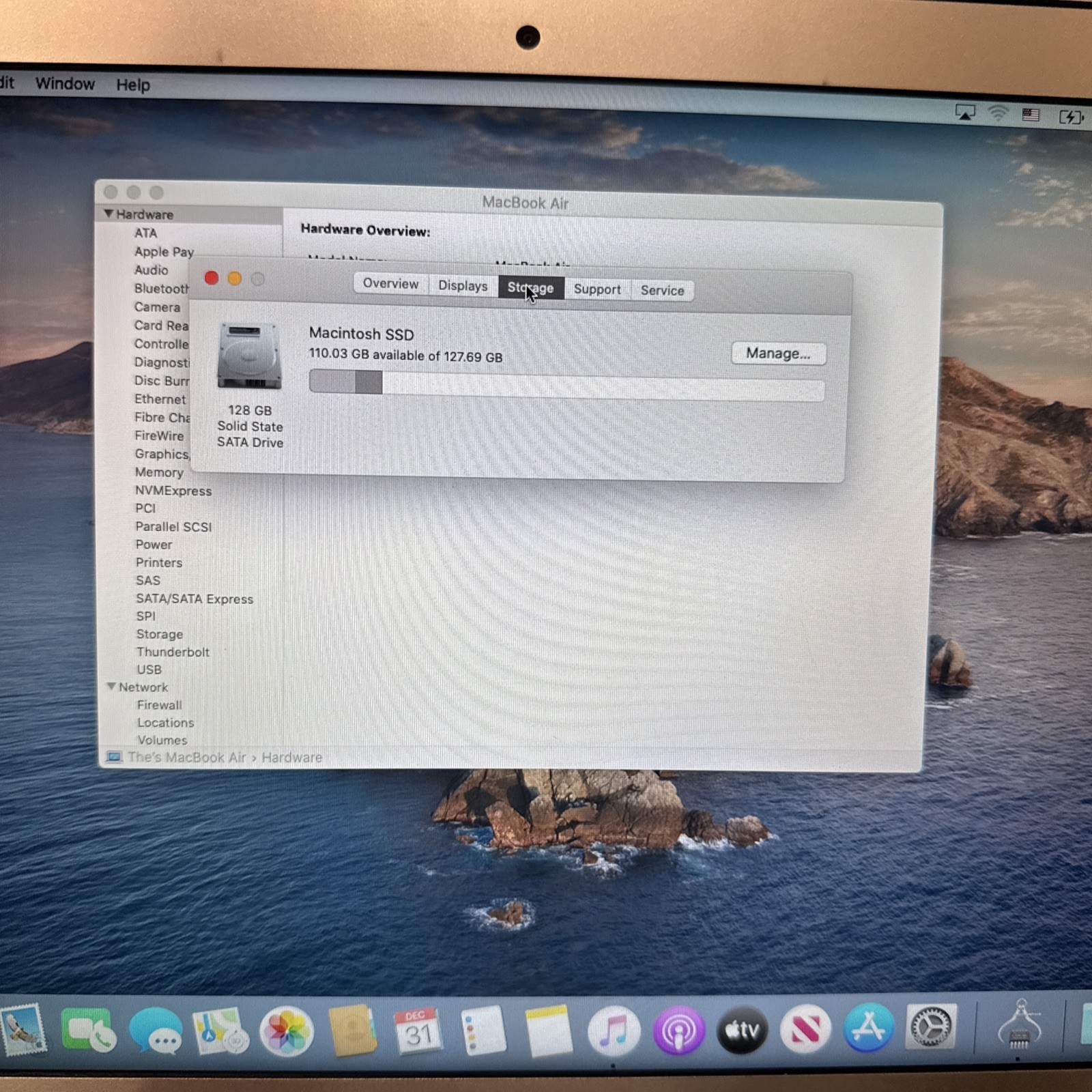Screen dimensions: 1092x1092
Task: Click the Calendar icon showing 31
Action: click(x=418, y=1031)
